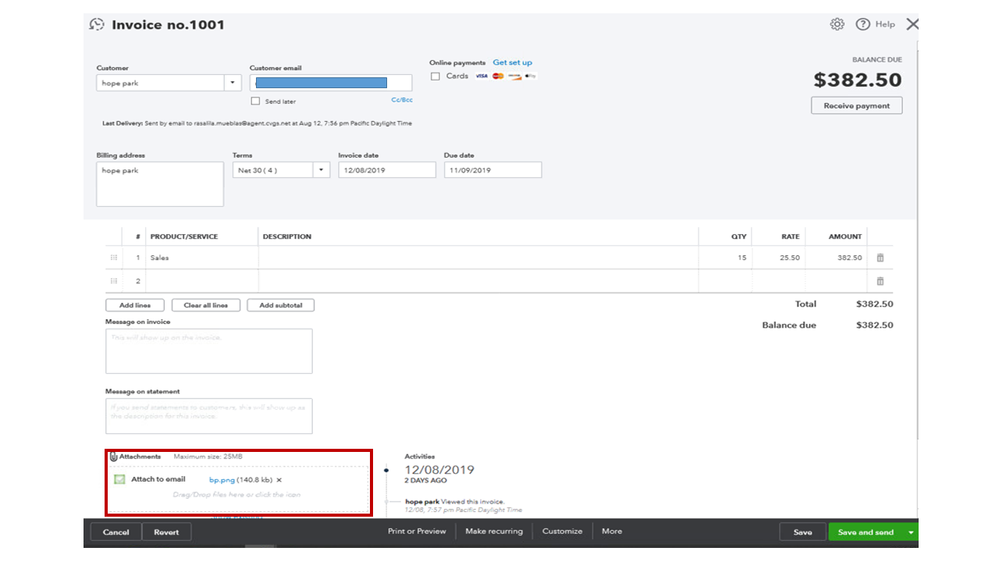Click the Message on invoice text area
The width and height of the screenshot is (999, 562).
click(209, 351)
